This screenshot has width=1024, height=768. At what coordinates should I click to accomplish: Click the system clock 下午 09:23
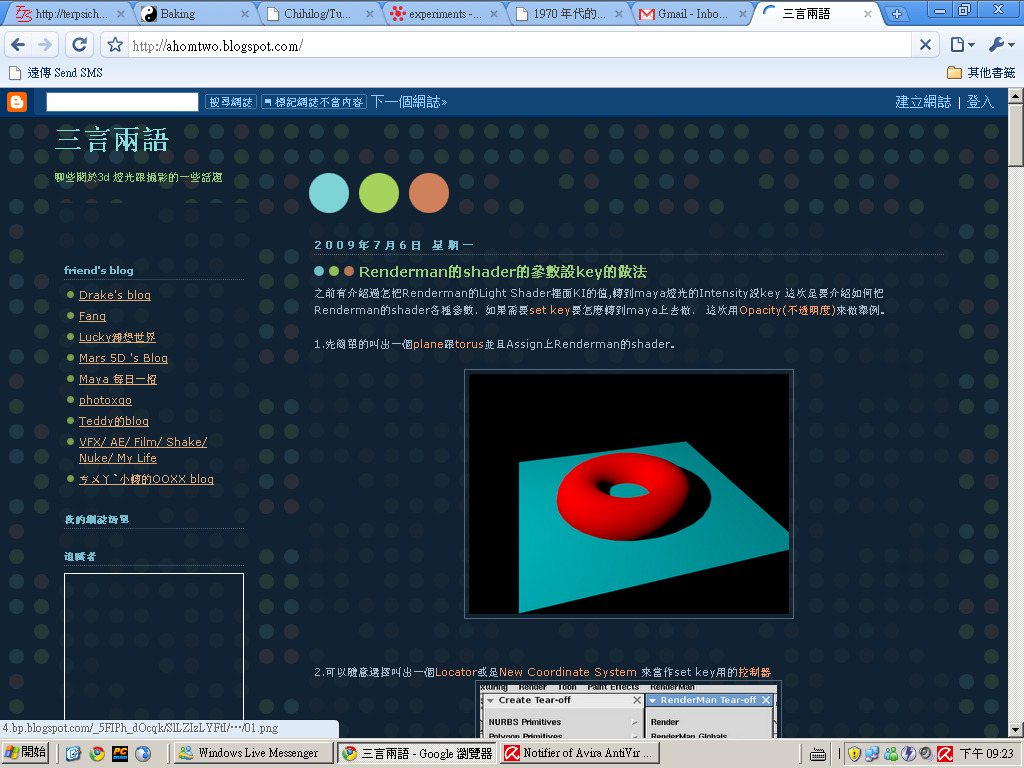point(987,754)
